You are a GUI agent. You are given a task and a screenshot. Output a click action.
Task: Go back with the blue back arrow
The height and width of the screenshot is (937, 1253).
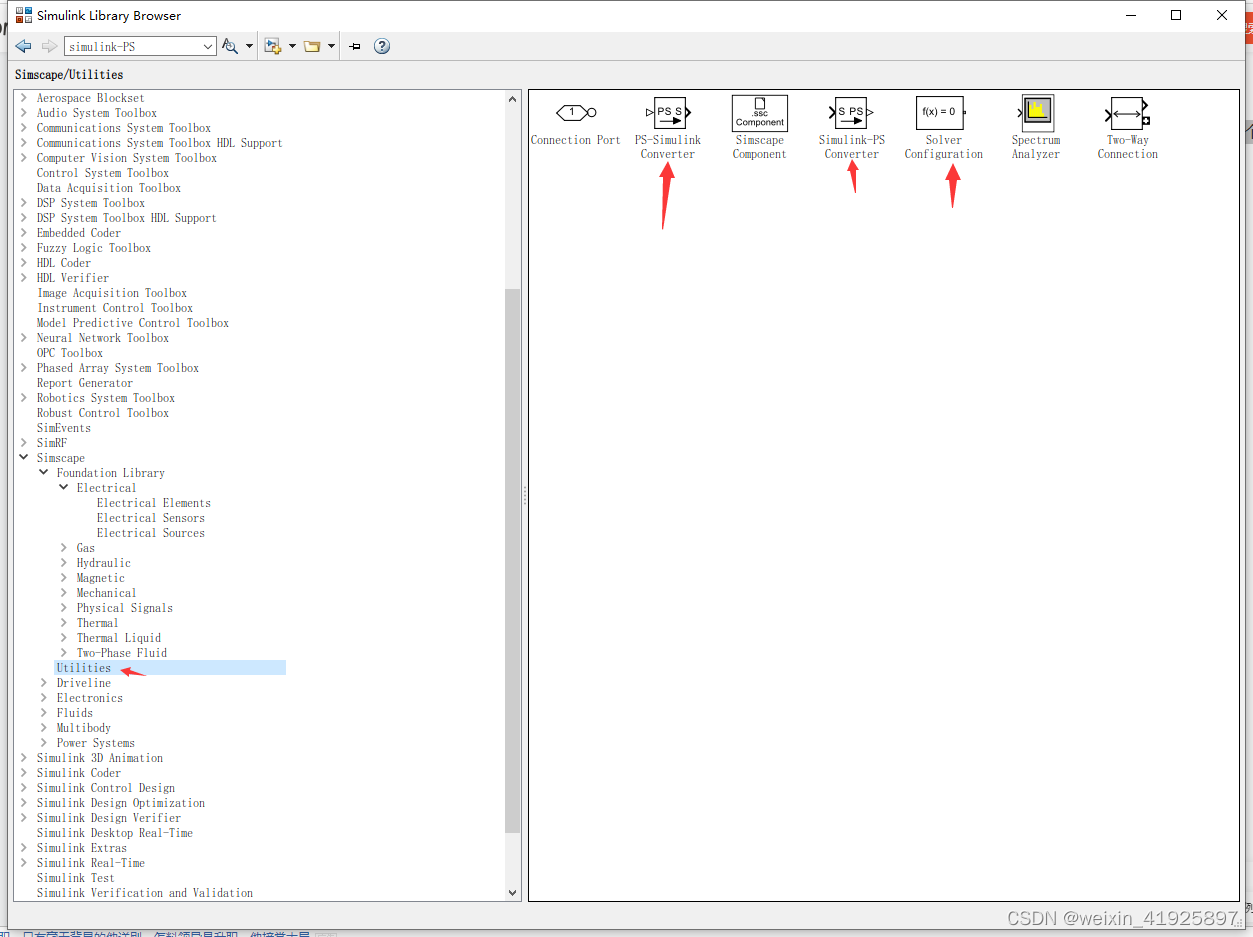24,46
